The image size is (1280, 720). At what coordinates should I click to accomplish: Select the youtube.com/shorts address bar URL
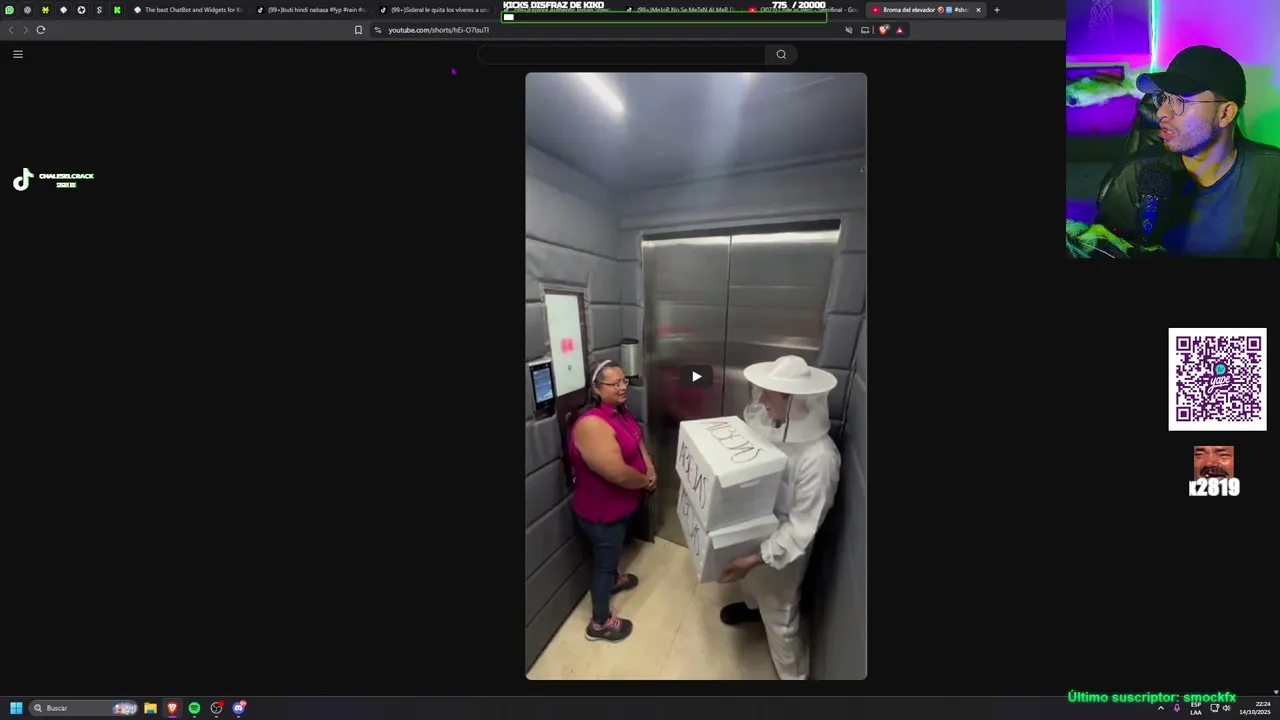438,30
